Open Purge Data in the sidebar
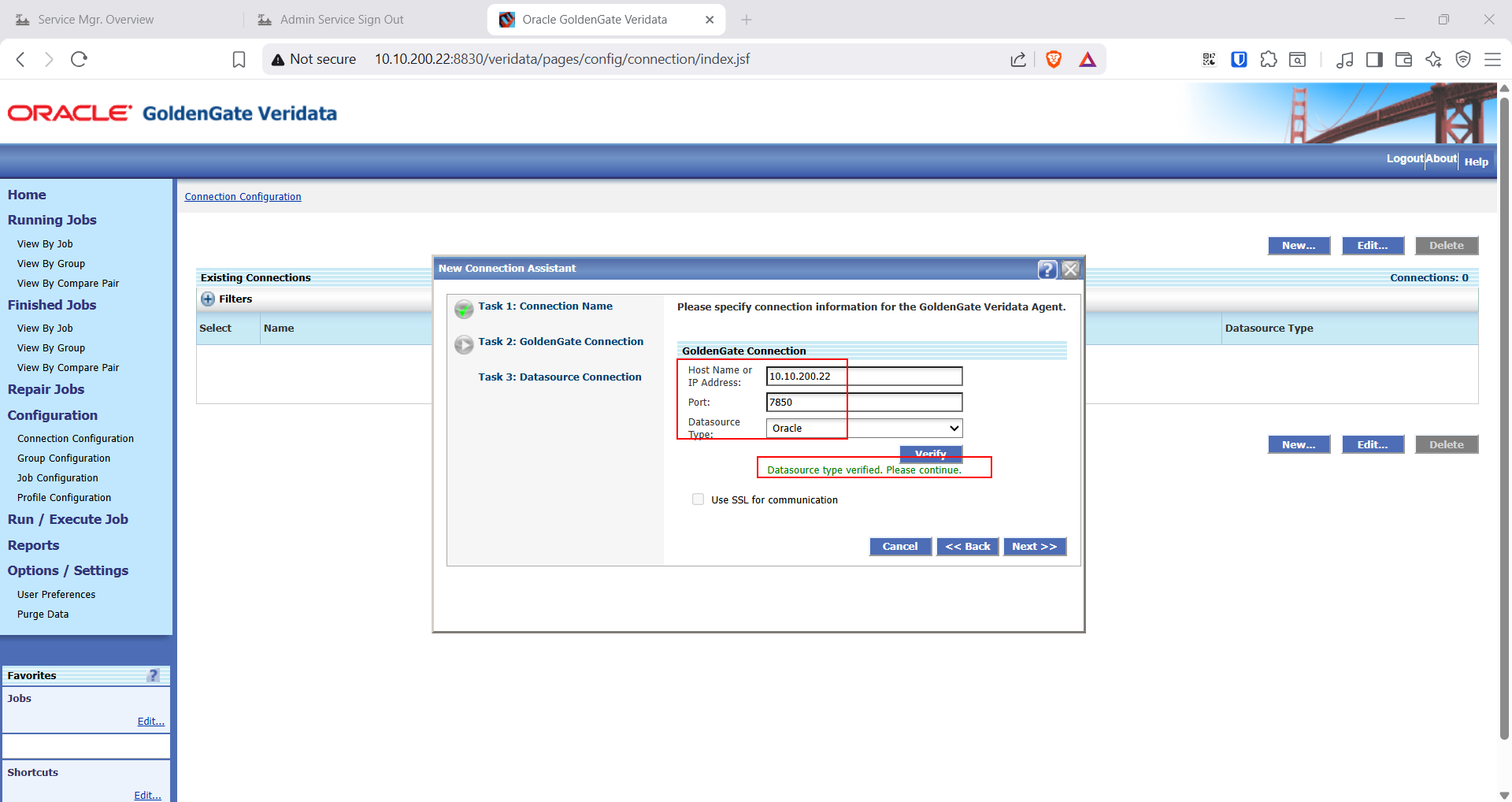This screenshot has height=802, width=1512. click(43, 614)
